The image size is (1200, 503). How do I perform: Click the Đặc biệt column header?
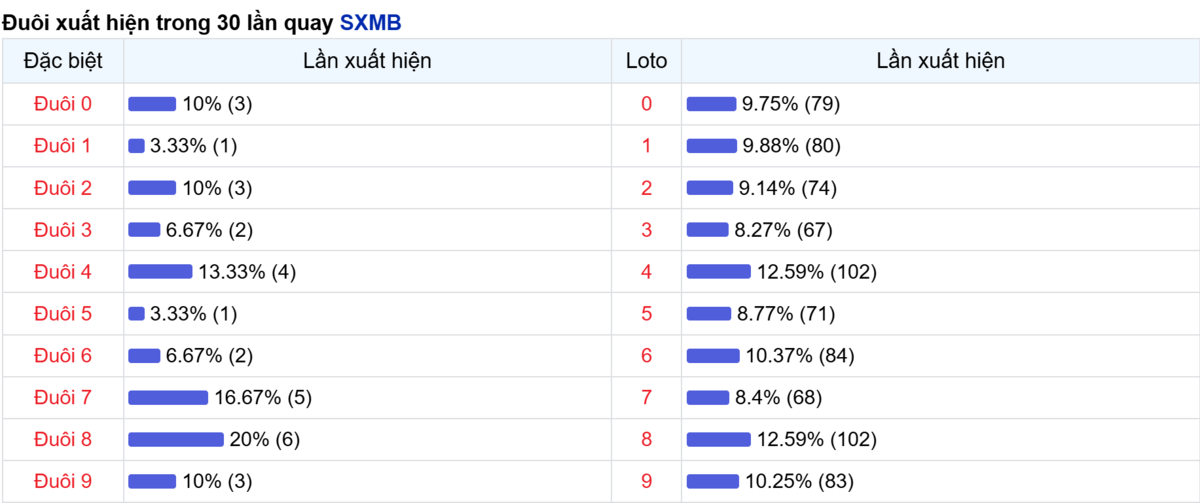(62, 61)
